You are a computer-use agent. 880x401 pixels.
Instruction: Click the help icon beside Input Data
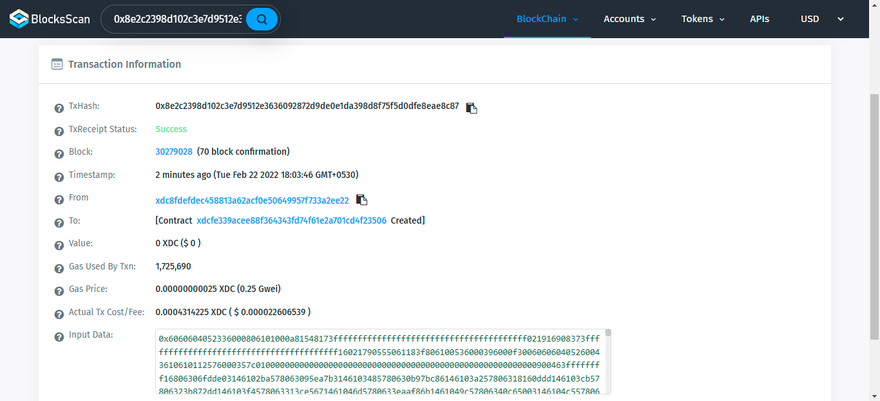(57, 336)
